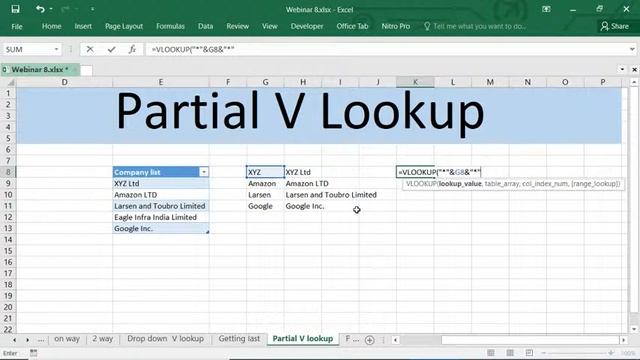Open Customize Quick Access Toolbar dropdown

[x=92, y=9]
